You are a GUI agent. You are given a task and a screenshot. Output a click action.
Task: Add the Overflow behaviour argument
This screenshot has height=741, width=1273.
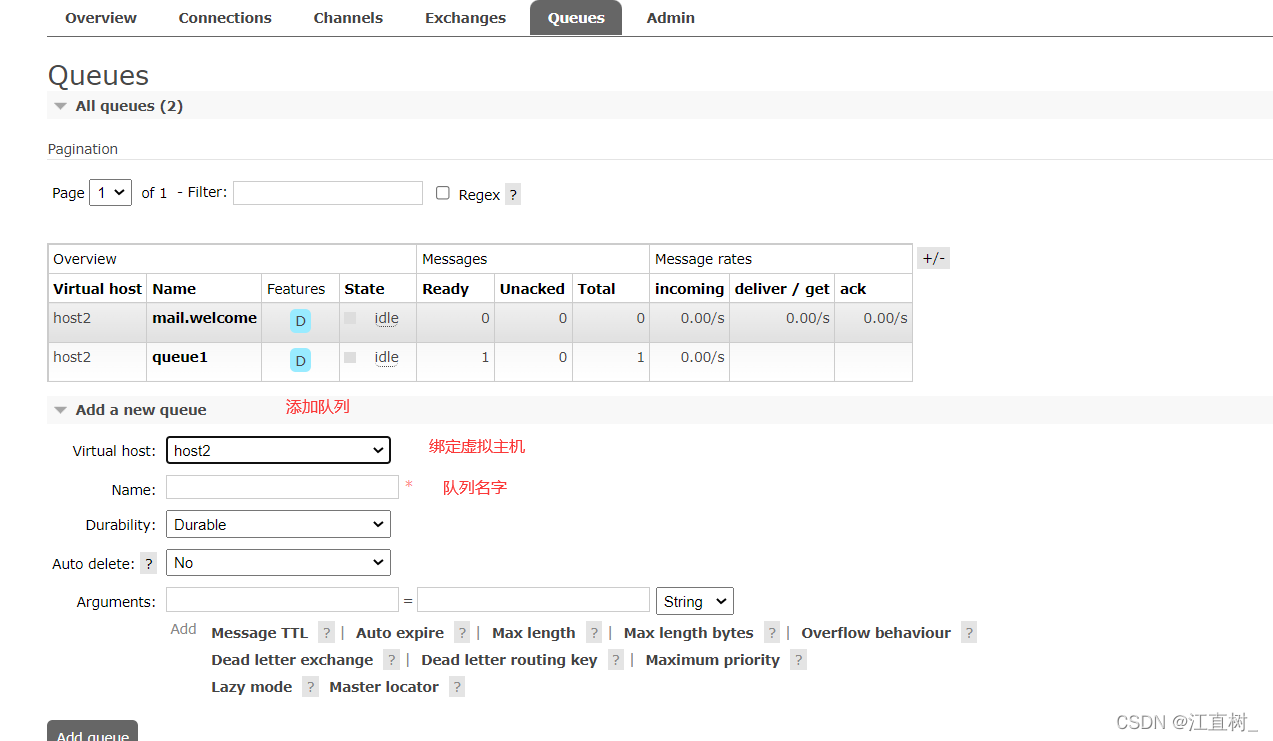[x=876, y=633]
